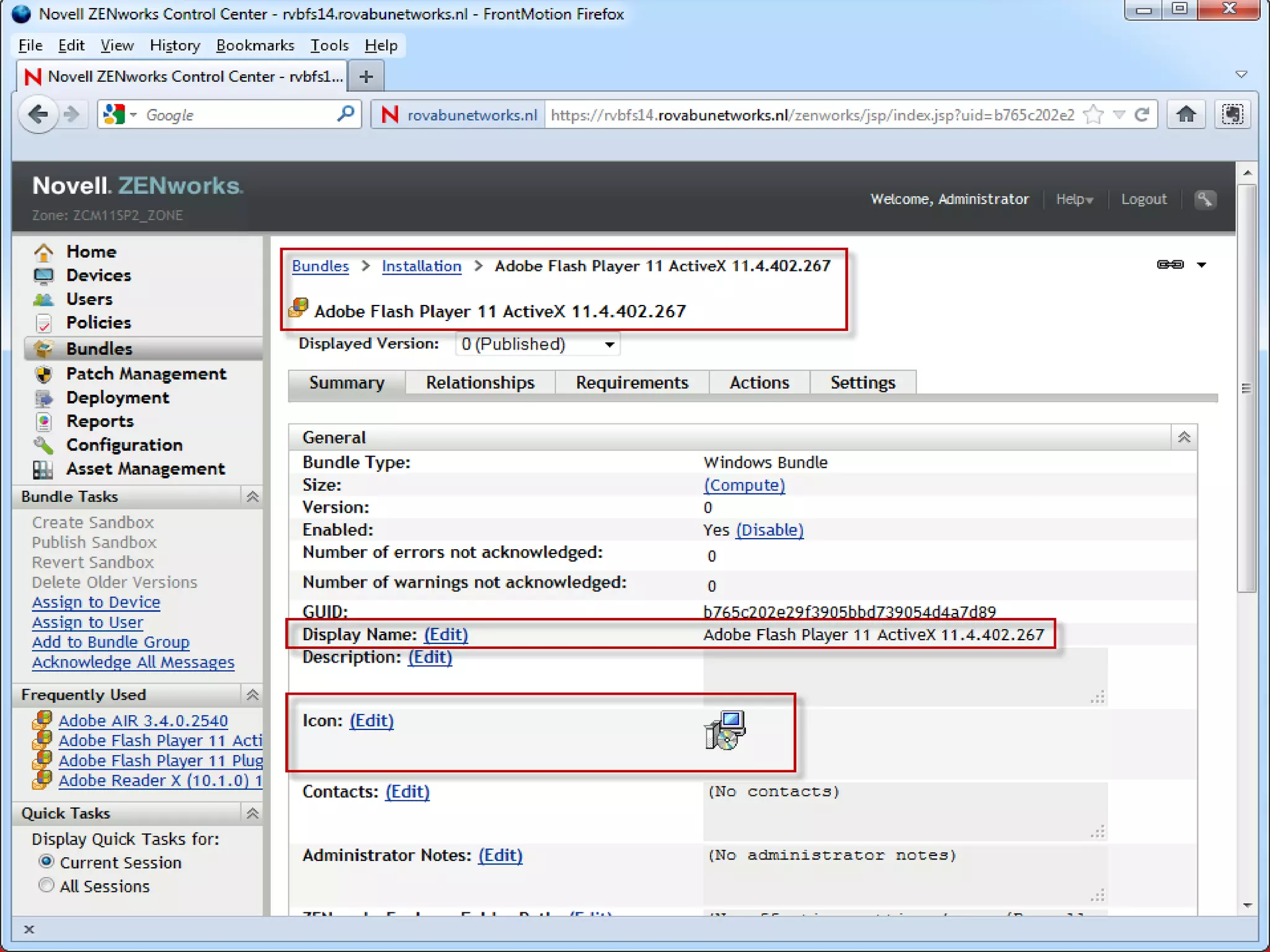The height and width of the screenshot is (952, 1270).
Task: Click the Reports icon in sidebar
Action: [43, 421]
